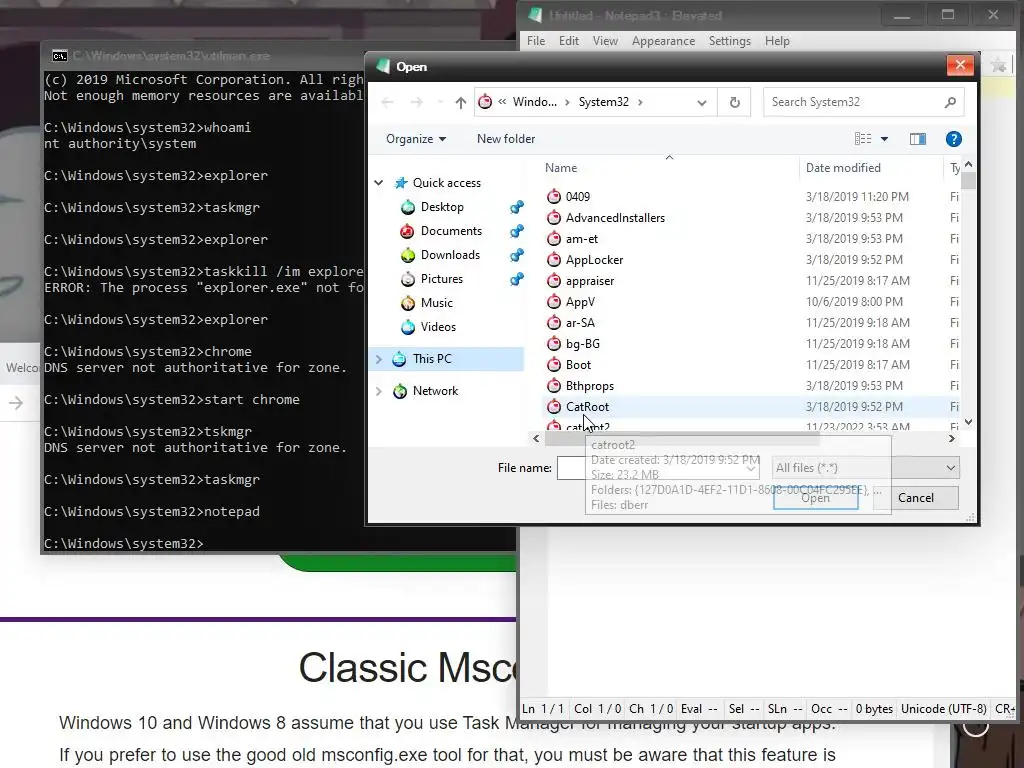
Task: Click the horizontal scrollbar in file list
Action: click(x=682, y=439)
